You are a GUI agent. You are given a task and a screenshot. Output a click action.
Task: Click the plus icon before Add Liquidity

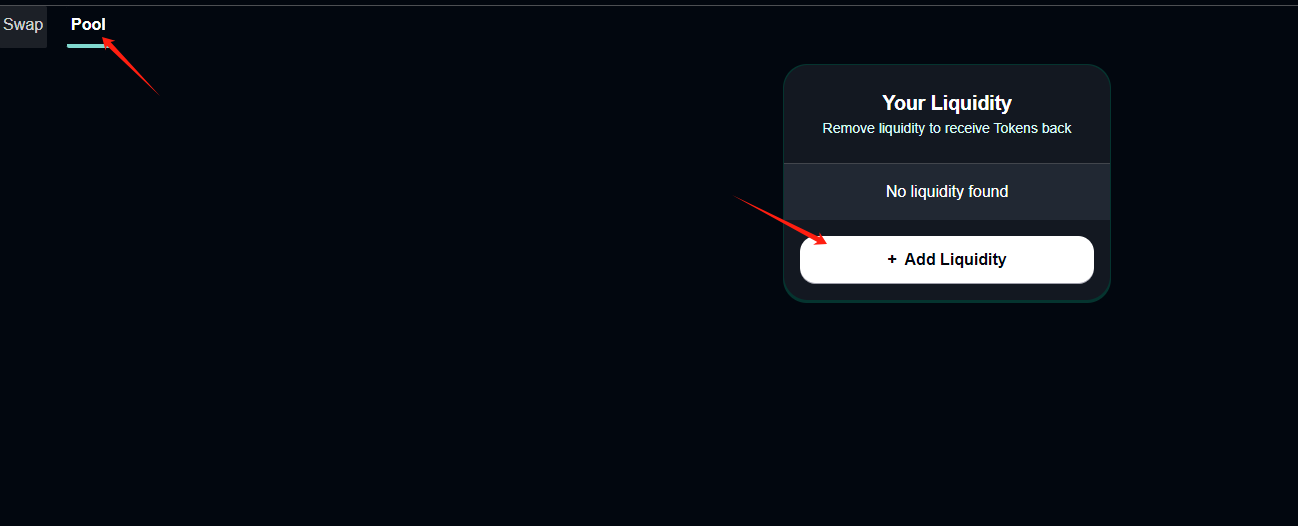coord(892,260)
